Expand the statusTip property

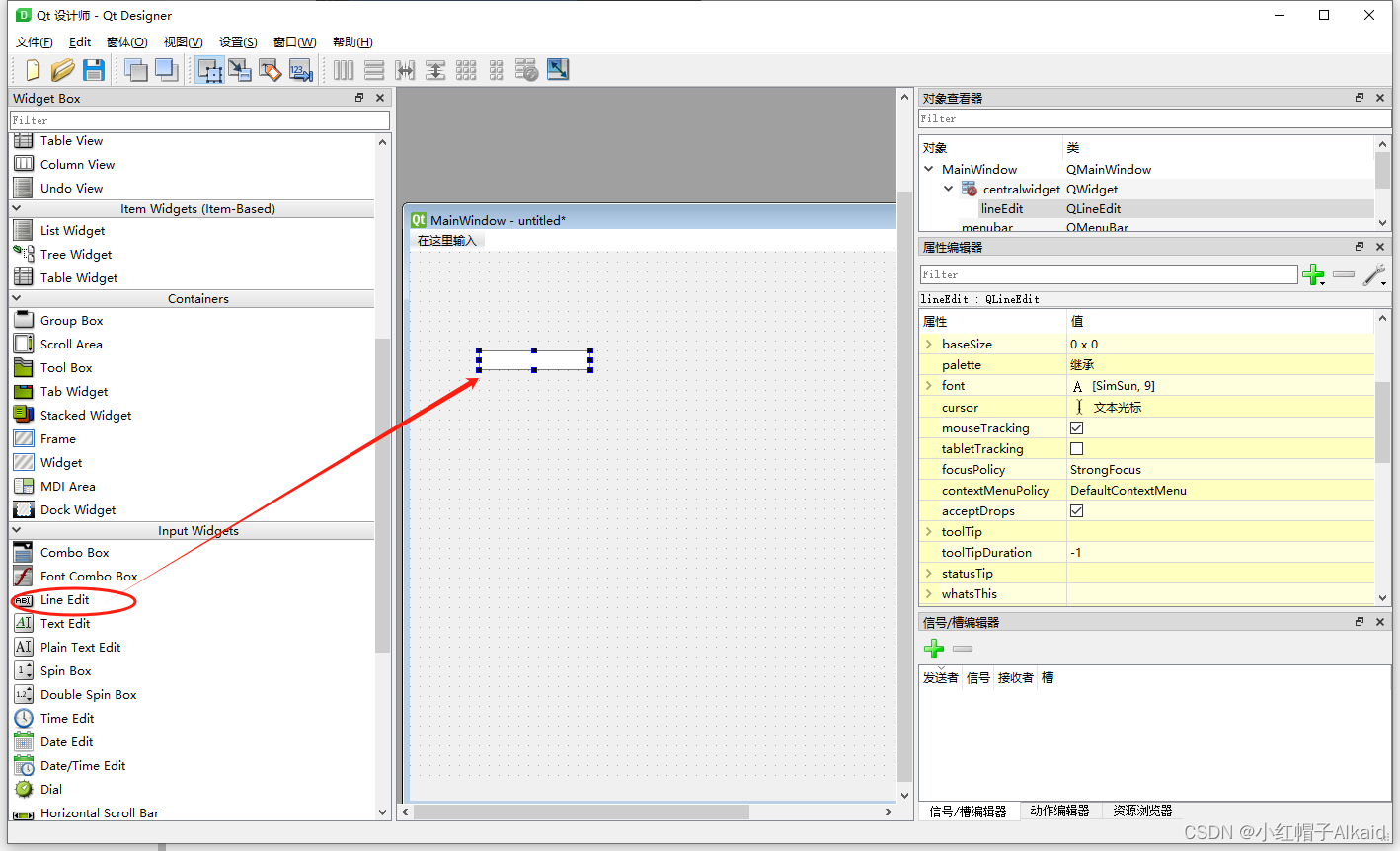(x=929, y=574)
